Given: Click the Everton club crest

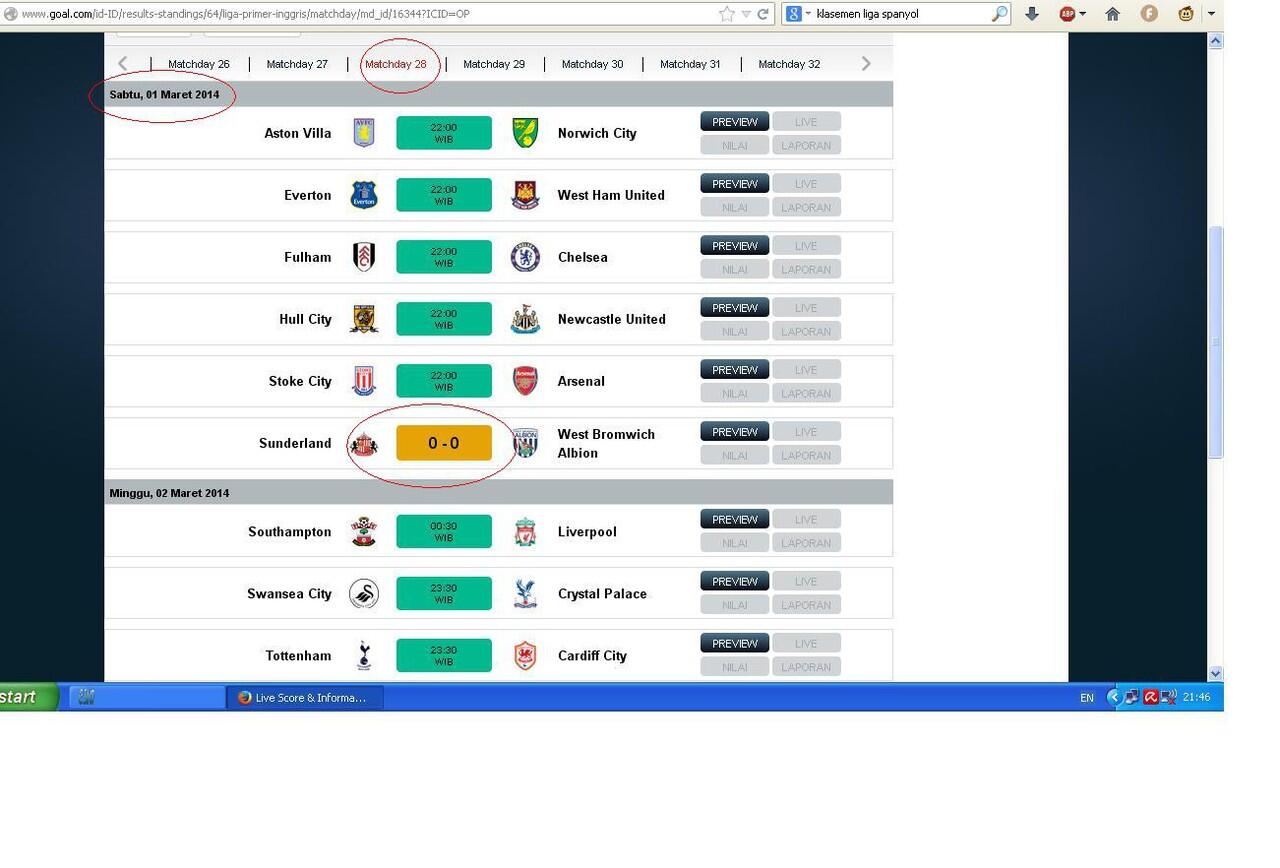Looking at the screenshot, I should (364, 195).
